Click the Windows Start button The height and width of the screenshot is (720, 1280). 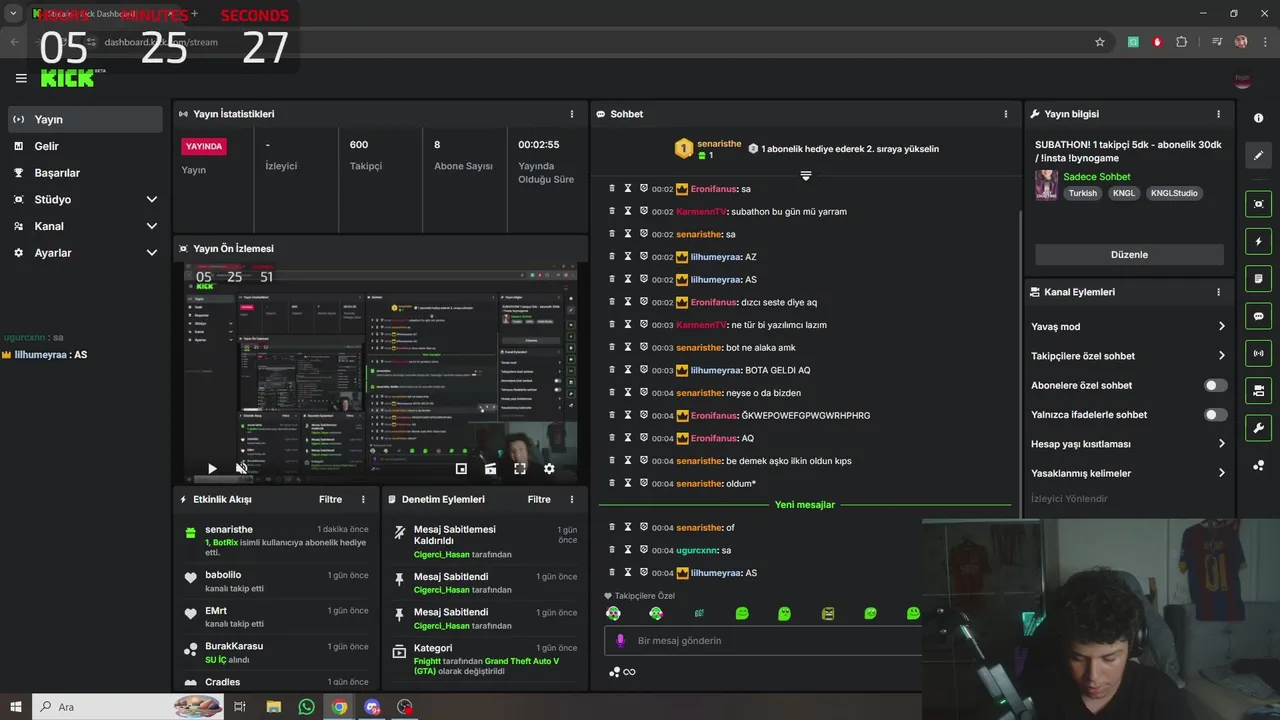(x=16, y=707)
